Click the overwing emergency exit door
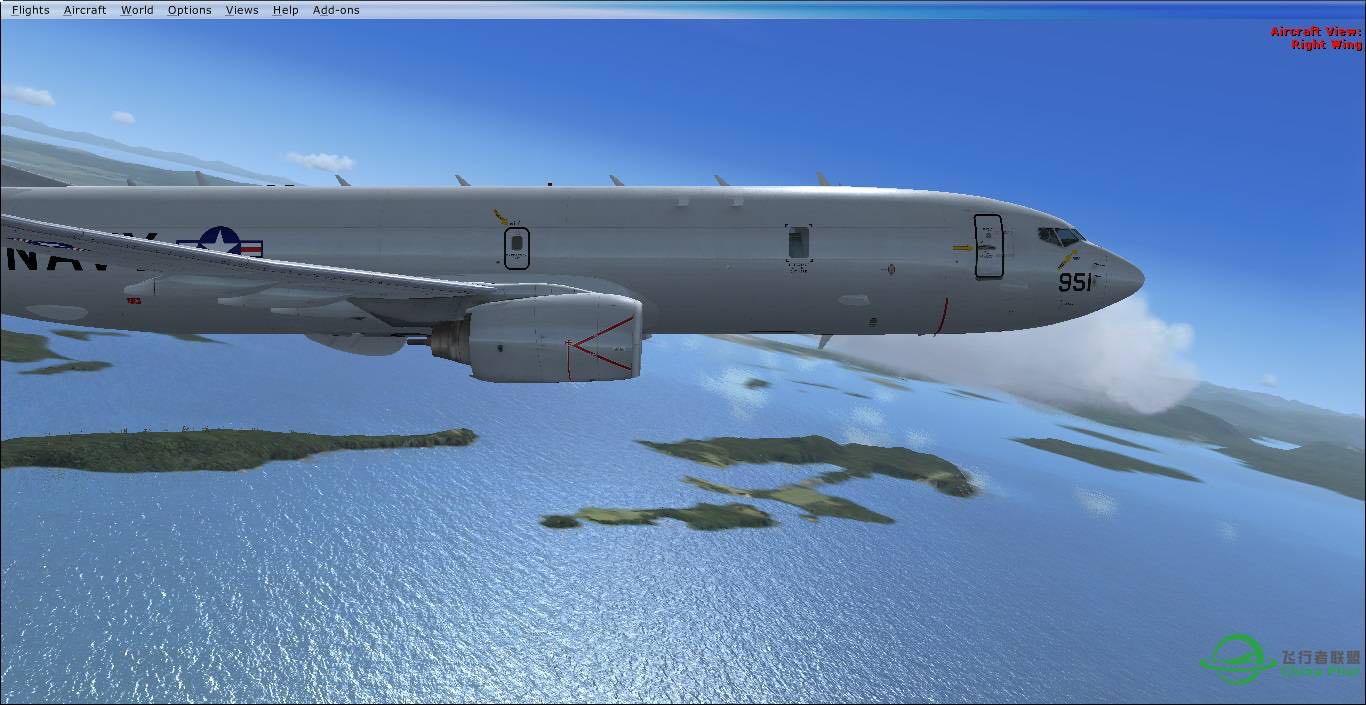The image size is (1366, 705). (516, 248)
